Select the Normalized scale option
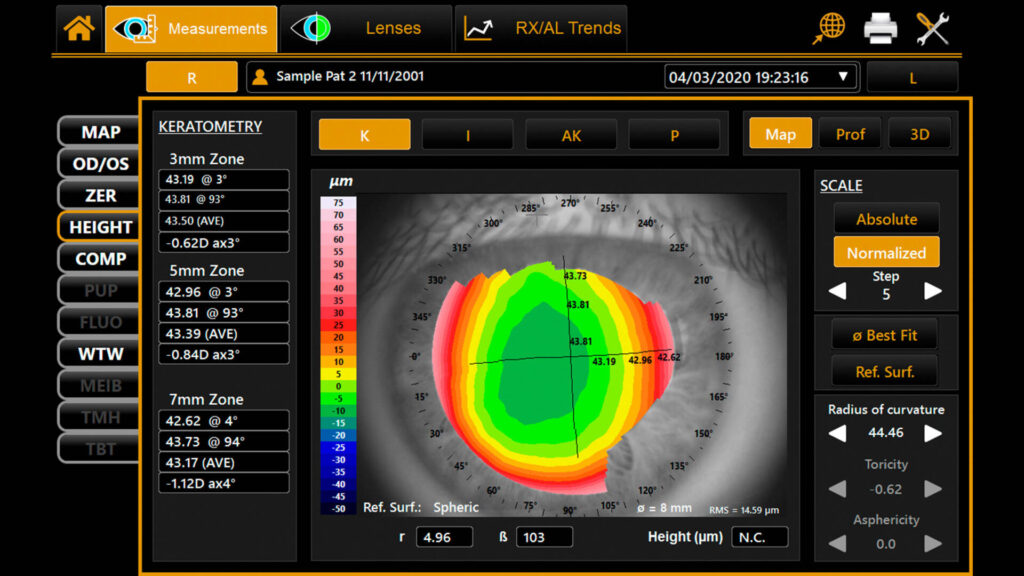The width and height of the screenshot is (1024, 576). (886, 252)
